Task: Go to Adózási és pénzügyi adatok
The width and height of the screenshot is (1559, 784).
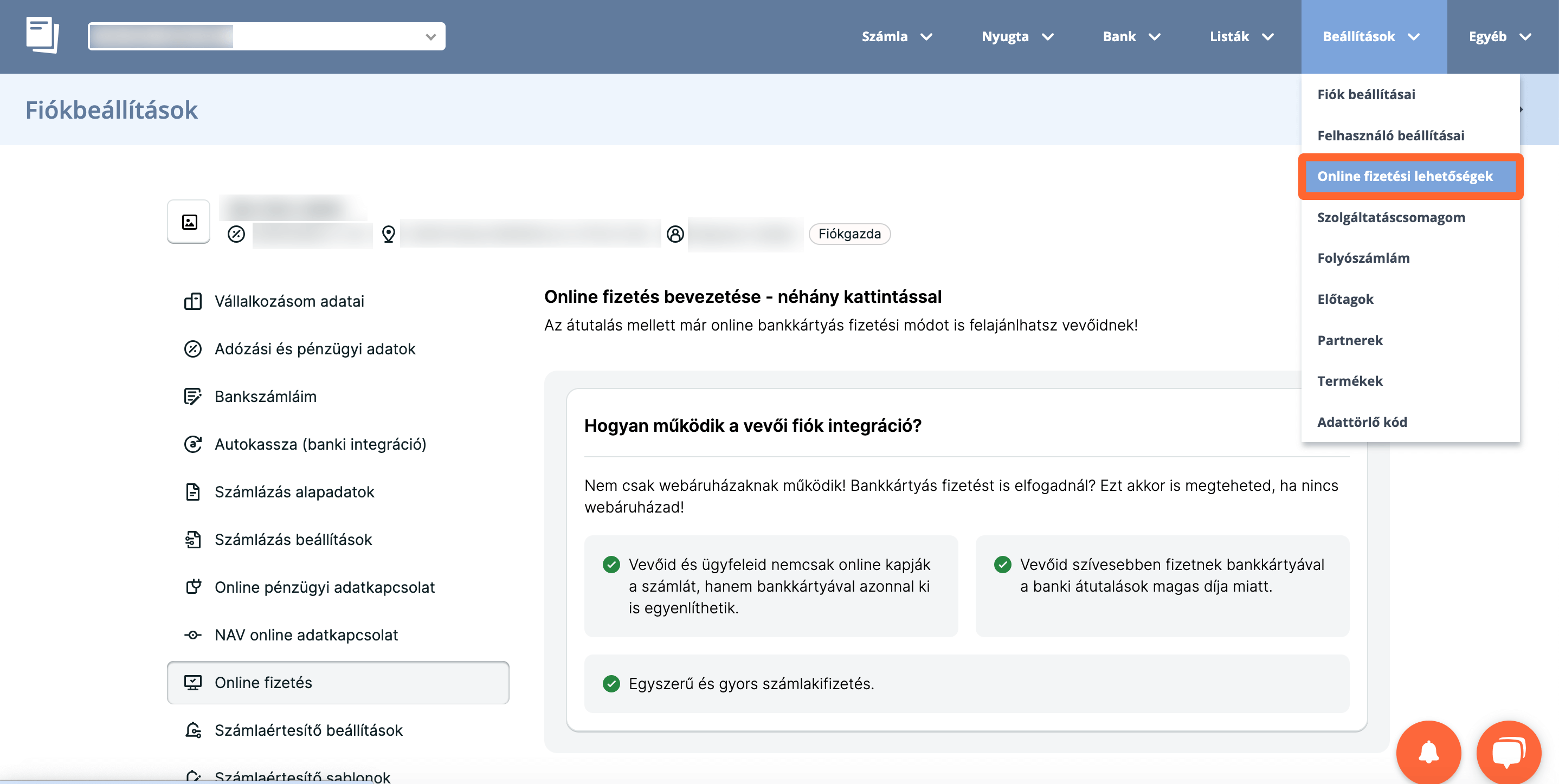Action: tap(315, 349)
